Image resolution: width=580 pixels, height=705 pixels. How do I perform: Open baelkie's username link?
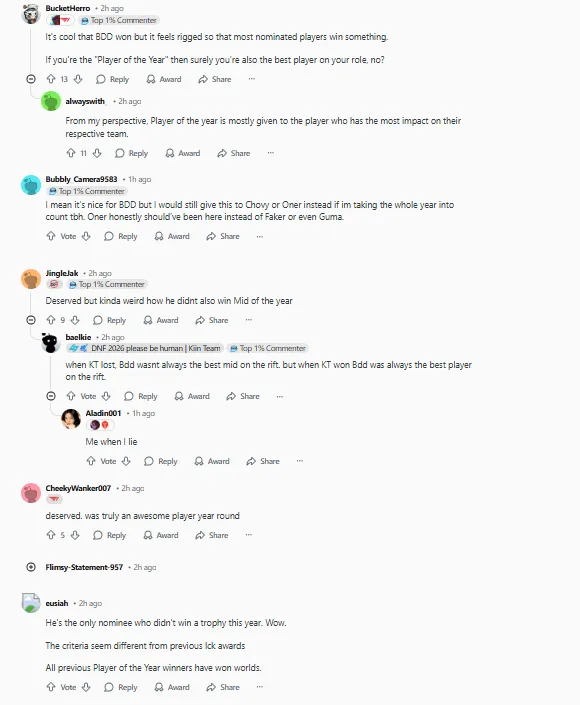(78, 337)
